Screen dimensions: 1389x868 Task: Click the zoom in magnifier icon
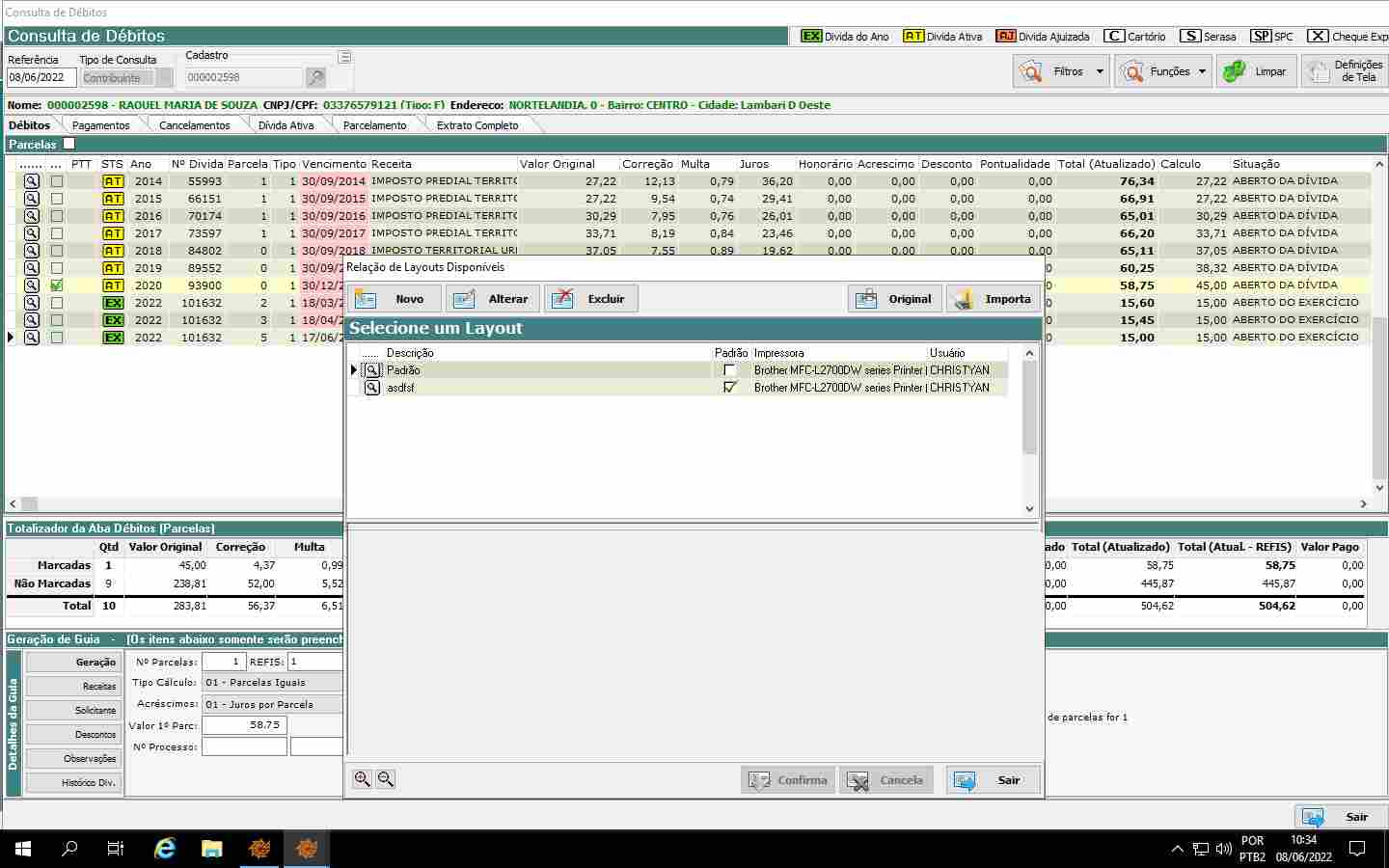click(x=362, y=779)
